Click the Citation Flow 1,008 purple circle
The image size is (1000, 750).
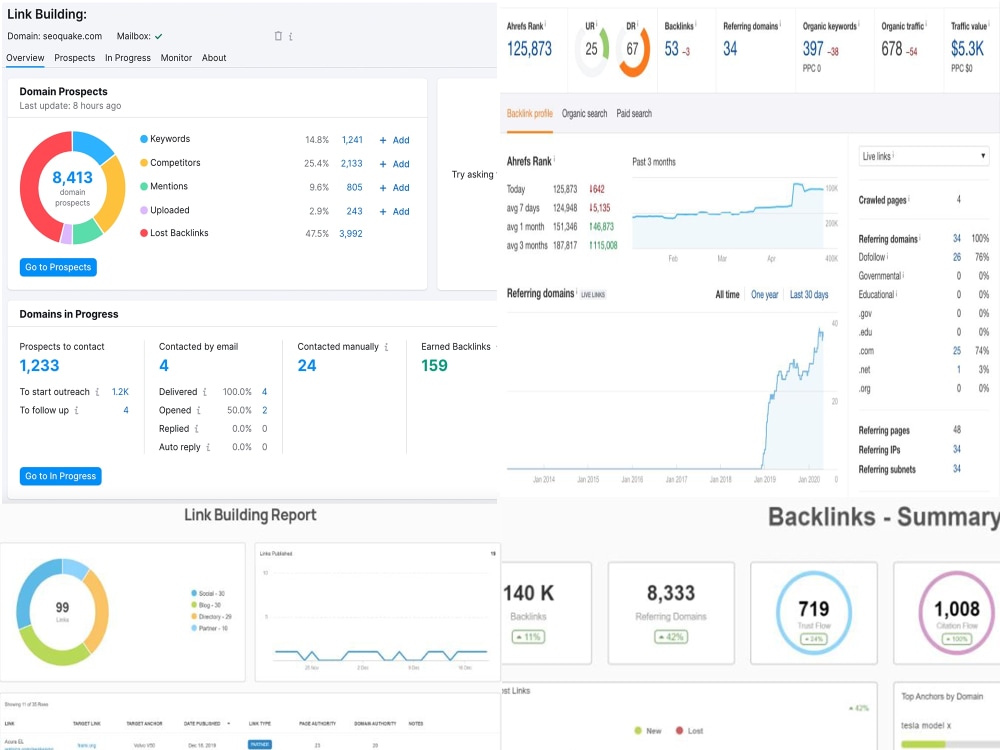pyautogui.click(x=957, y=612)
